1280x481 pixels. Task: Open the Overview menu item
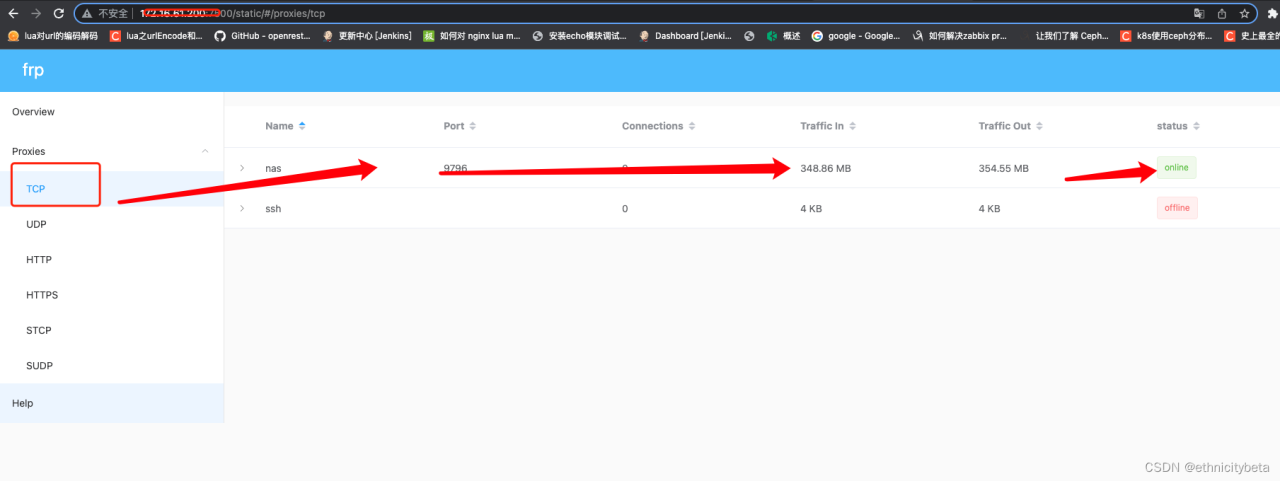tap(112, 112)
